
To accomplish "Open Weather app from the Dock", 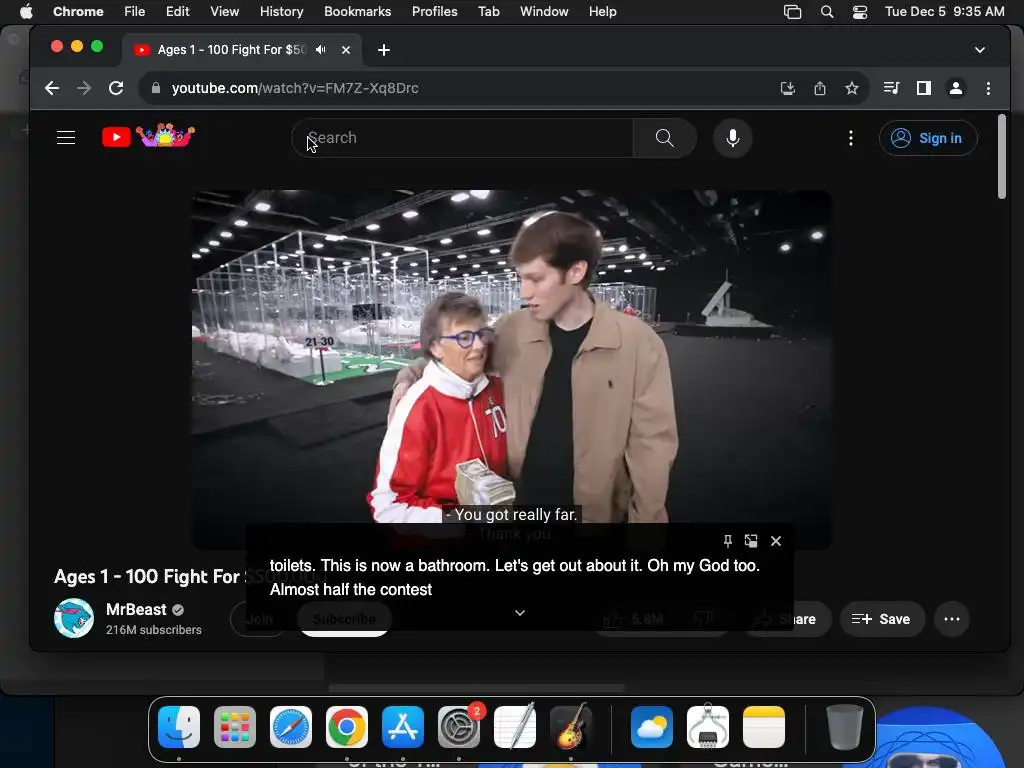I will pyautogui.click(x=652, y=727).
